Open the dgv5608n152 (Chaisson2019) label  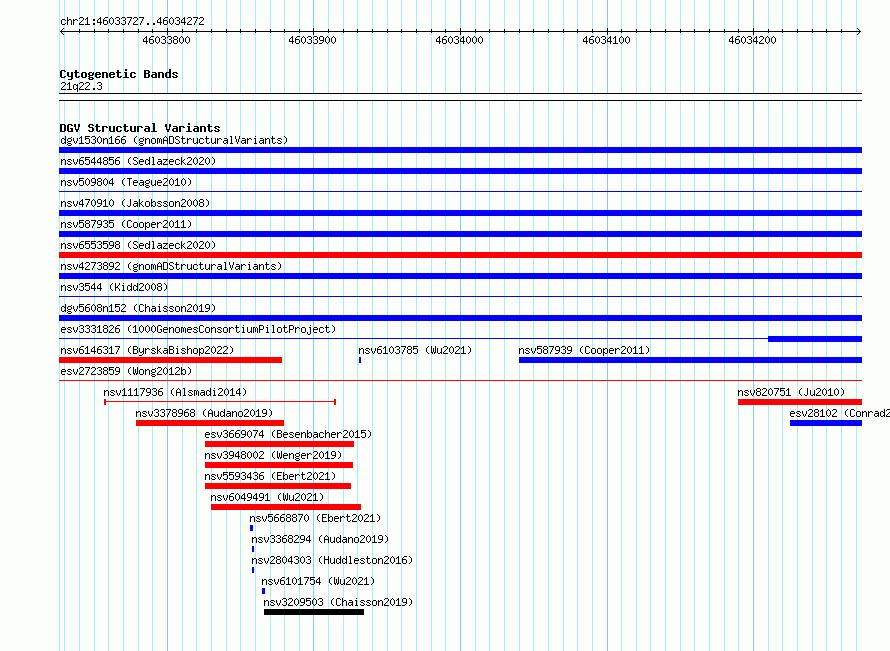(138, 308)
